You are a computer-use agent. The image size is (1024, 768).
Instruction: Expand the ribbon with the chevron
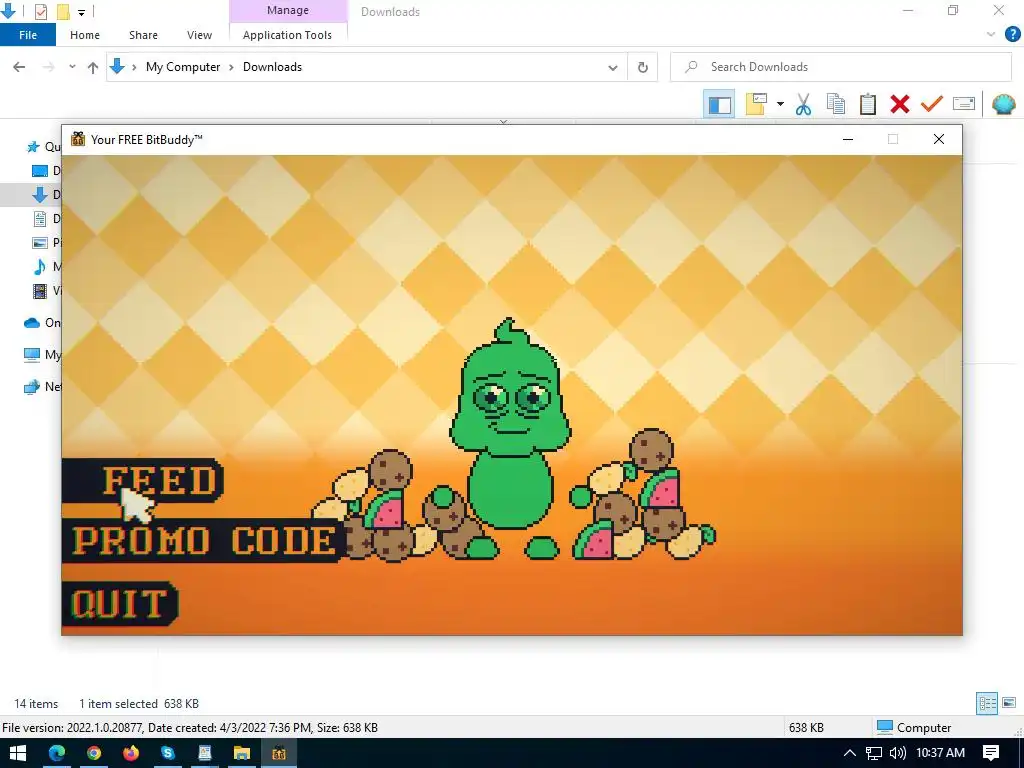(991, 35)
